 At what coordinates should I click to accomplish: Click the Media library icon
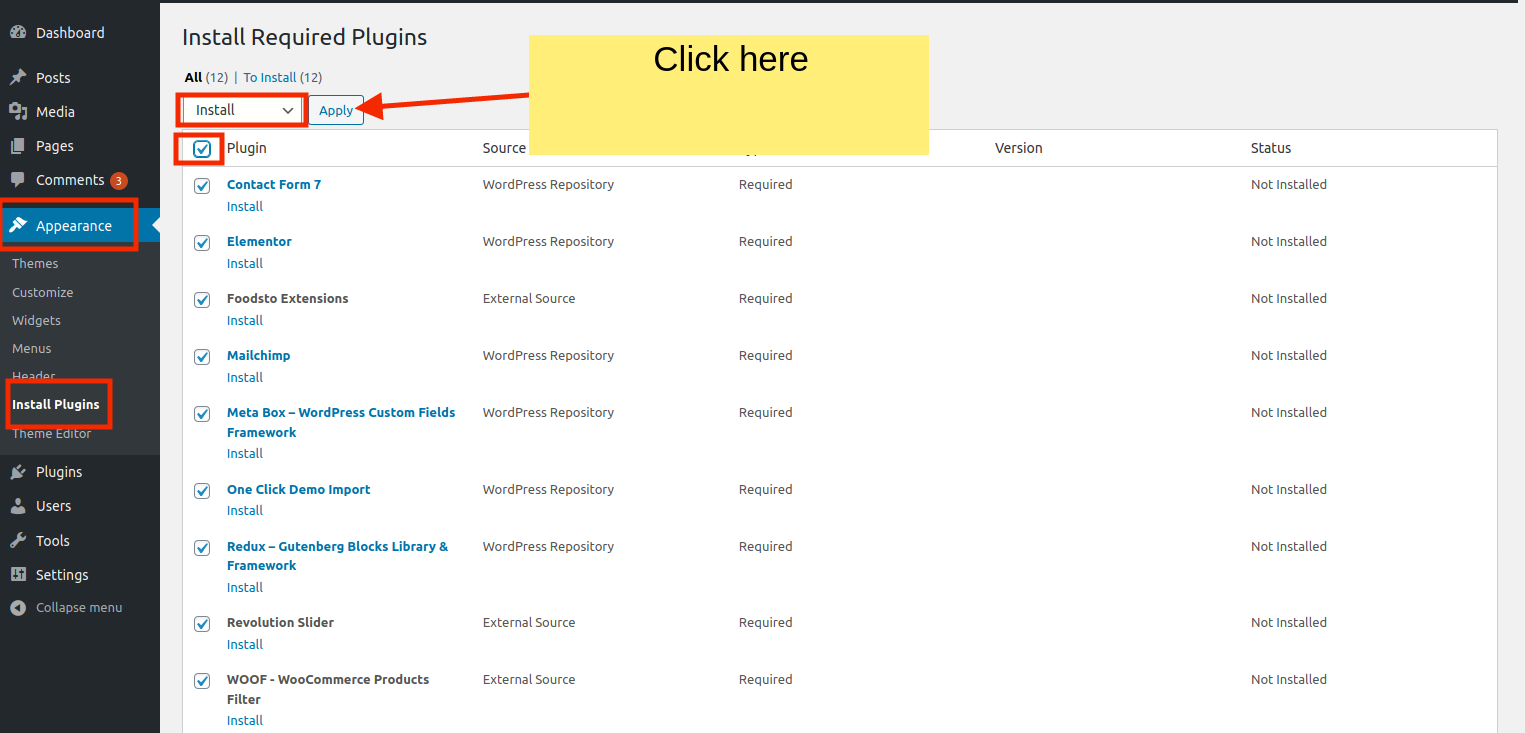point(18,112)
